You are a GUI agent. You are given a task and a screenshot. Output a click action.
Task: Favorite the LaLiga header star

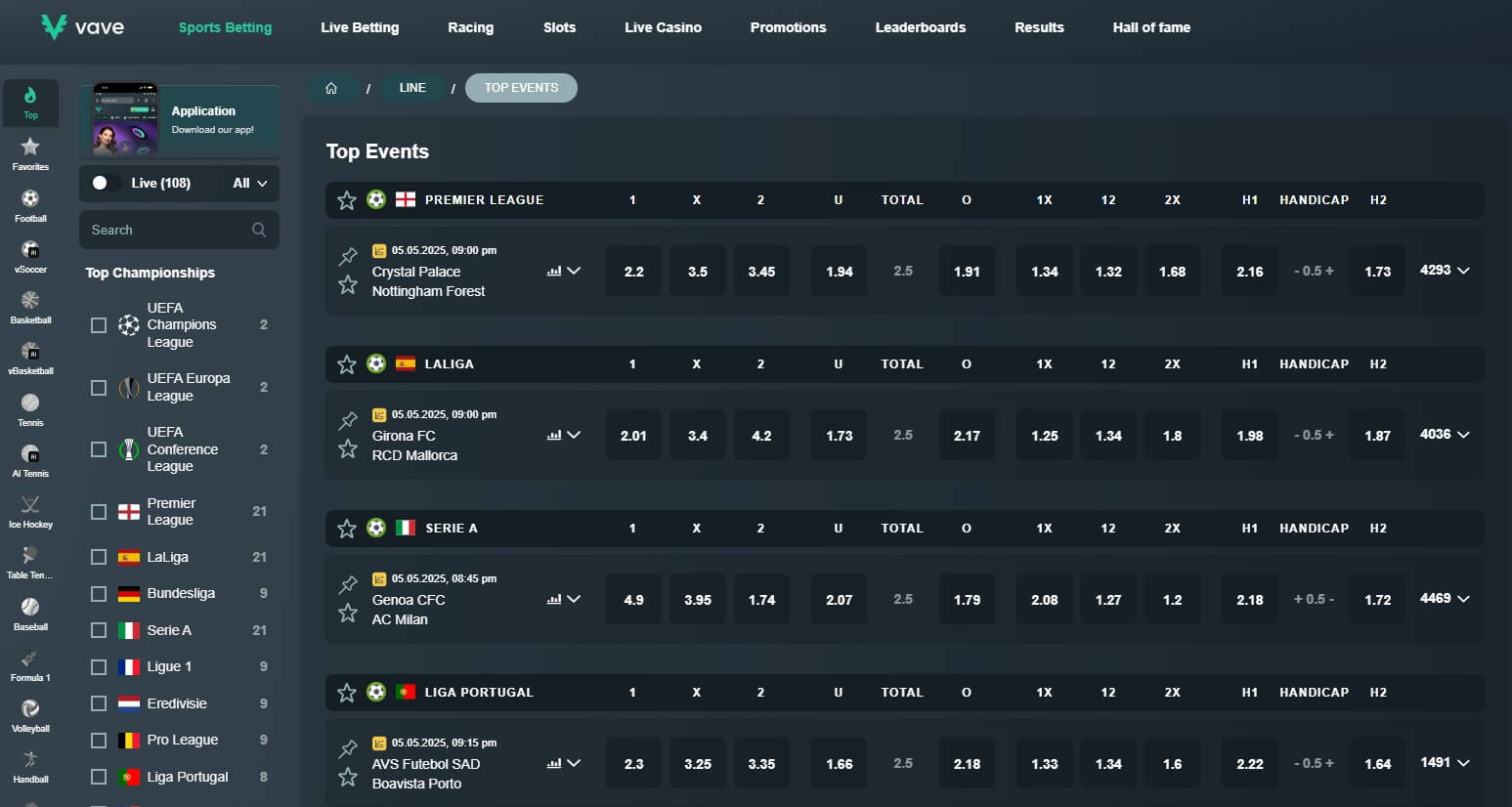point(347,364)
